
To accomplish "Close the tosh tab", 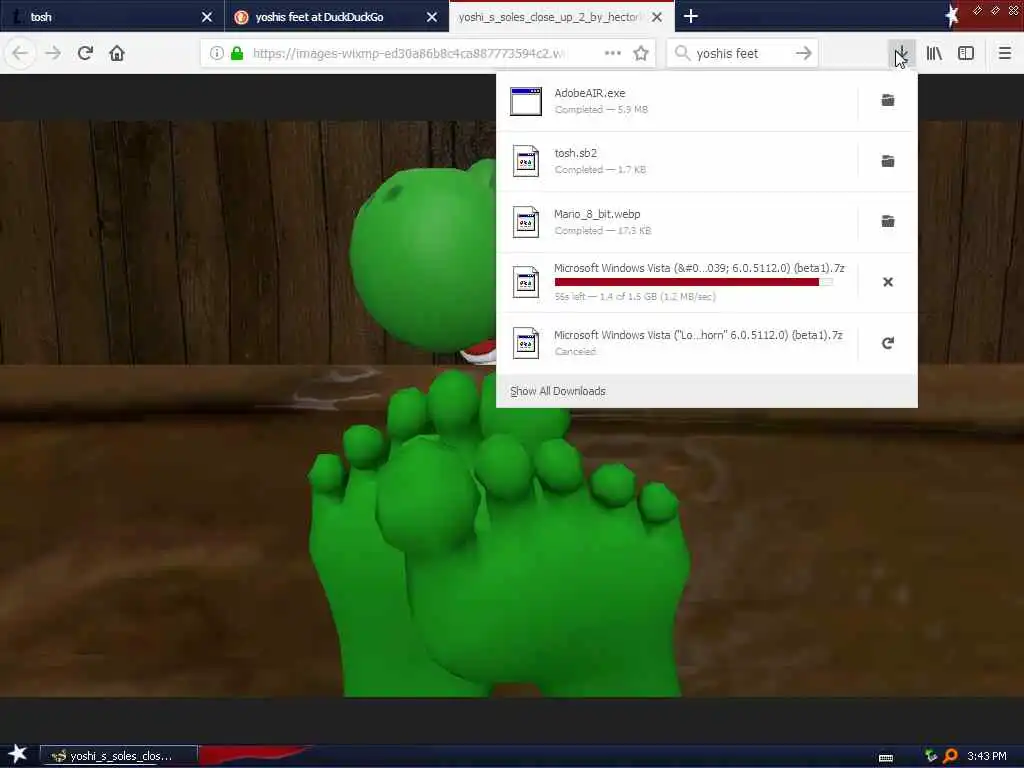I will coord(207,17).
